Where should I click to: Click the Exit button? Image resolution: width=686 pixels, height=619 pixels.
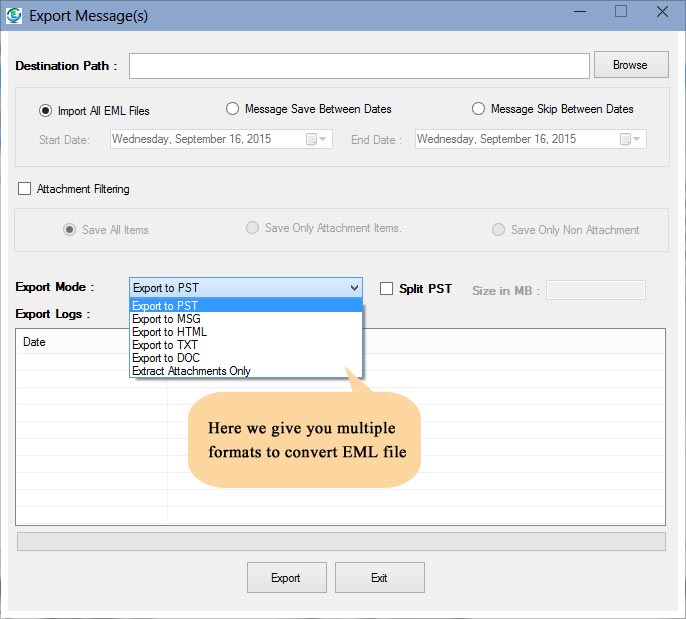pos(379,578)
